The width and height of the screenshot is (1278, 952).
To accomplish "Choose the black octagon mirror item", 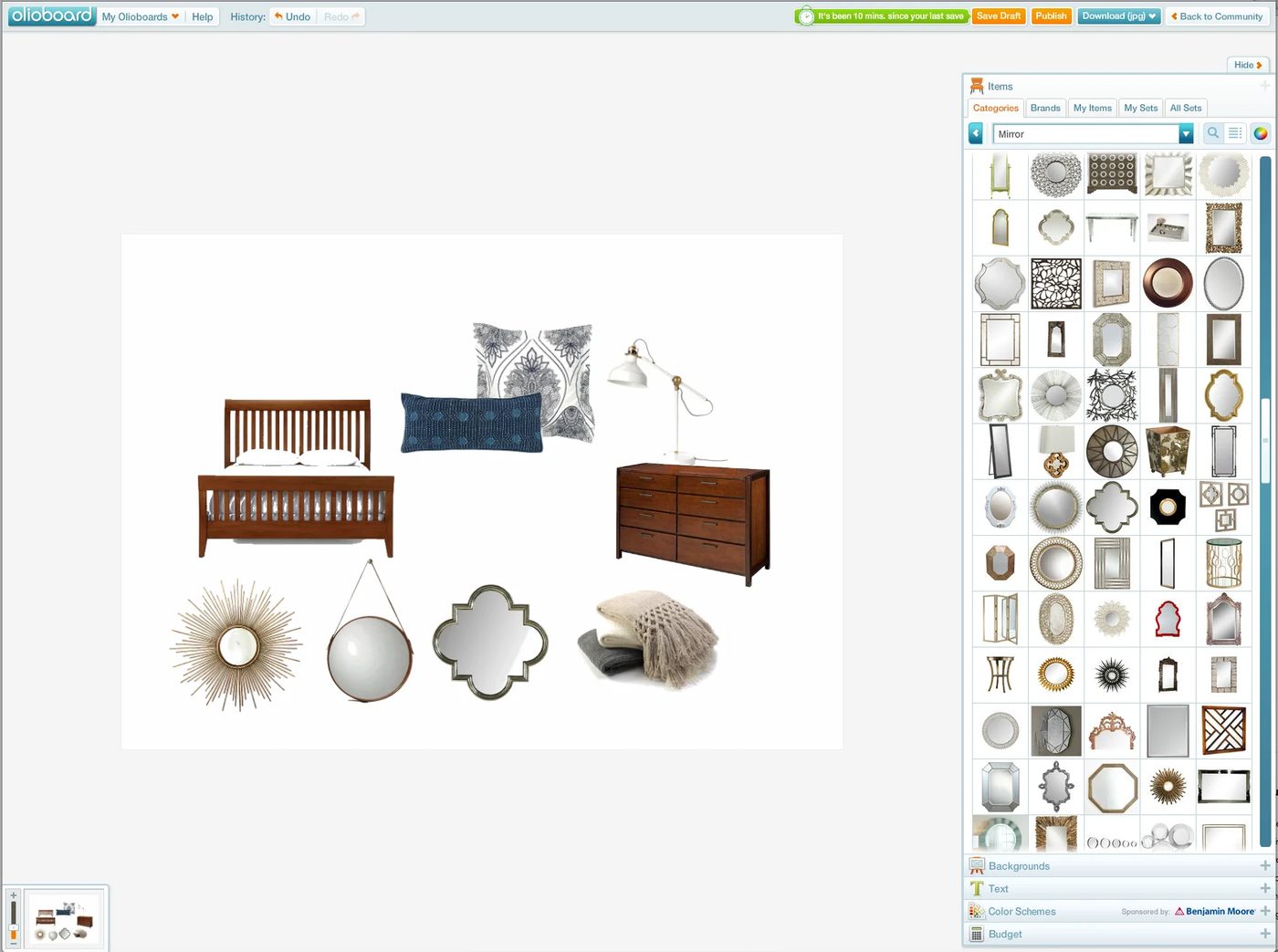I will point(1168,506).
